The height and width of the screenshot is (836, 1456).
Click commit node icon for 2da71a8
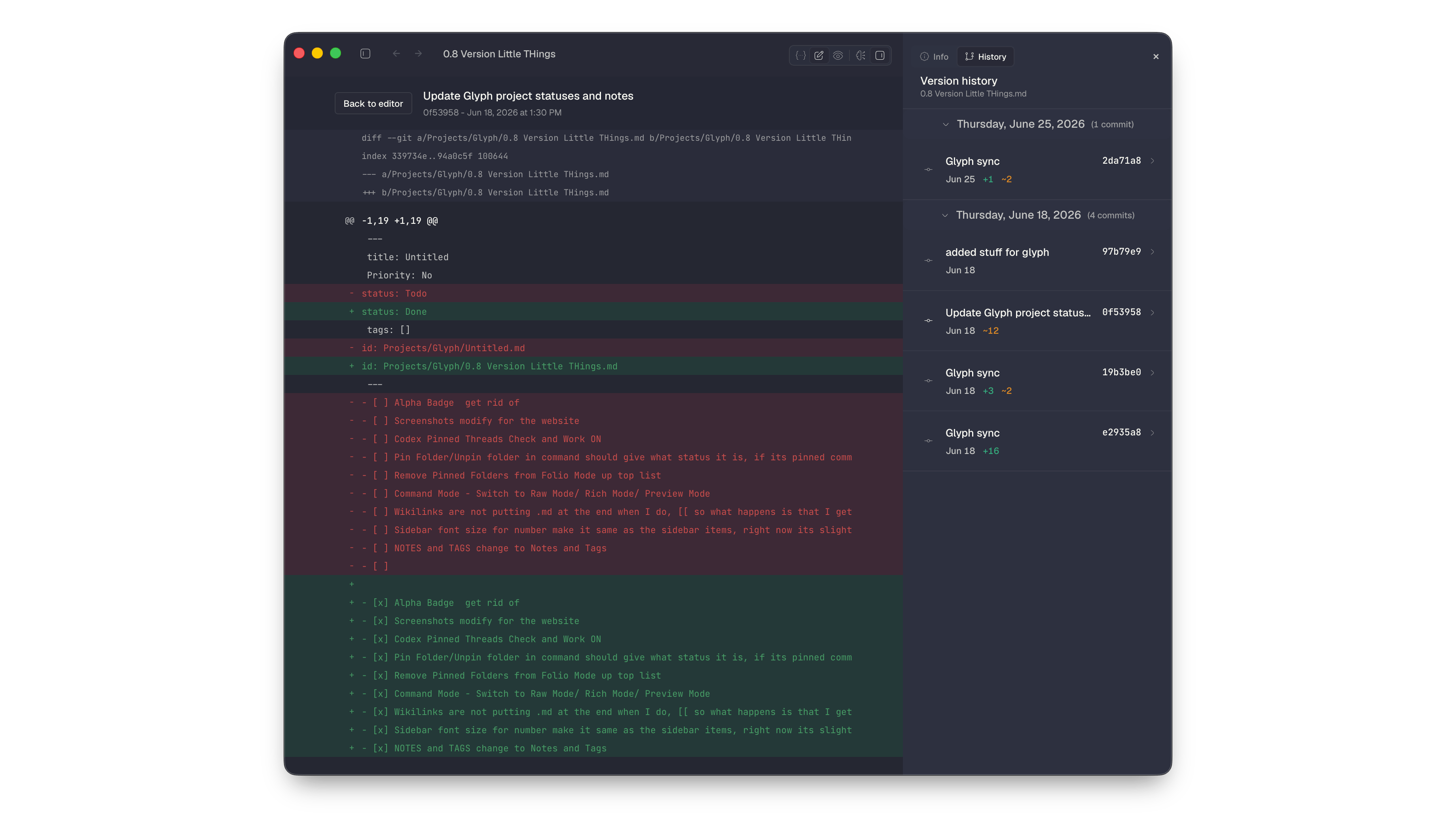pyautogui.click(x=928, y=169)
